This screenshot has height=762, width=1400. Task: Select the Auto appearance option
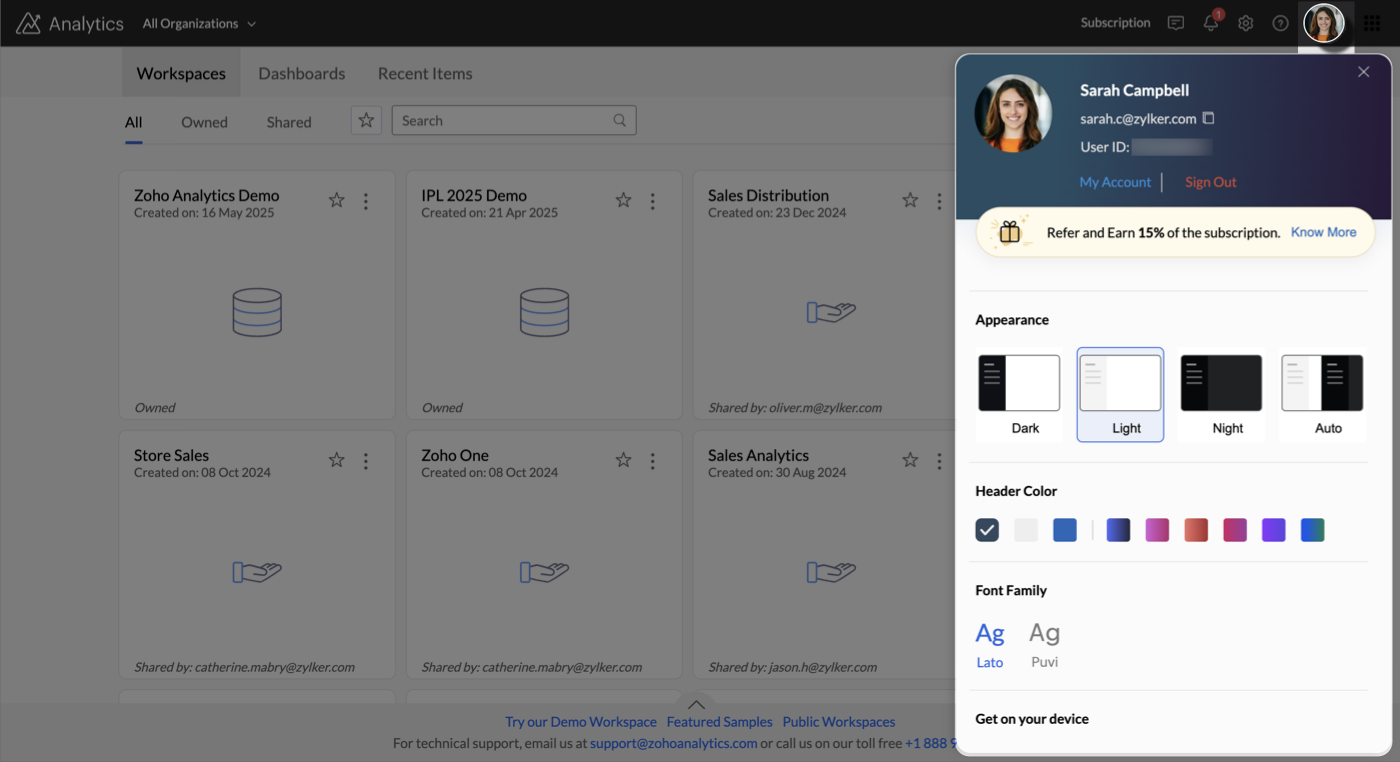[1322, 394]
